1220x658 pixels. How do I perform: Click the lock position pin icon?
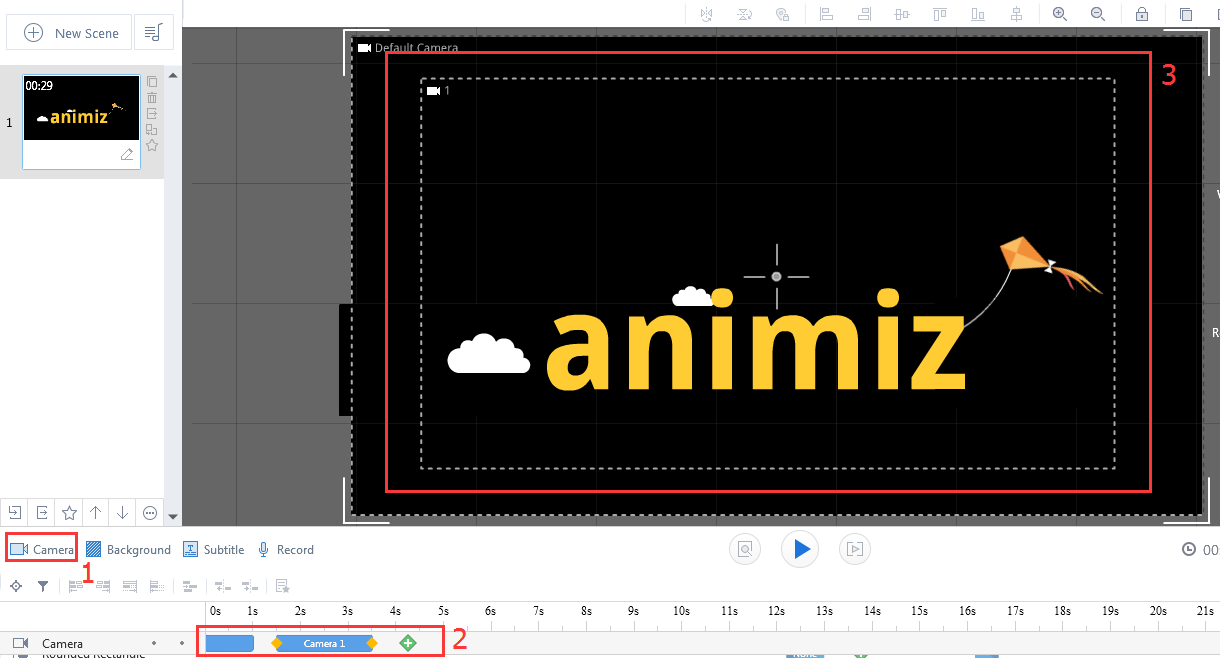[x=783, y=14]
